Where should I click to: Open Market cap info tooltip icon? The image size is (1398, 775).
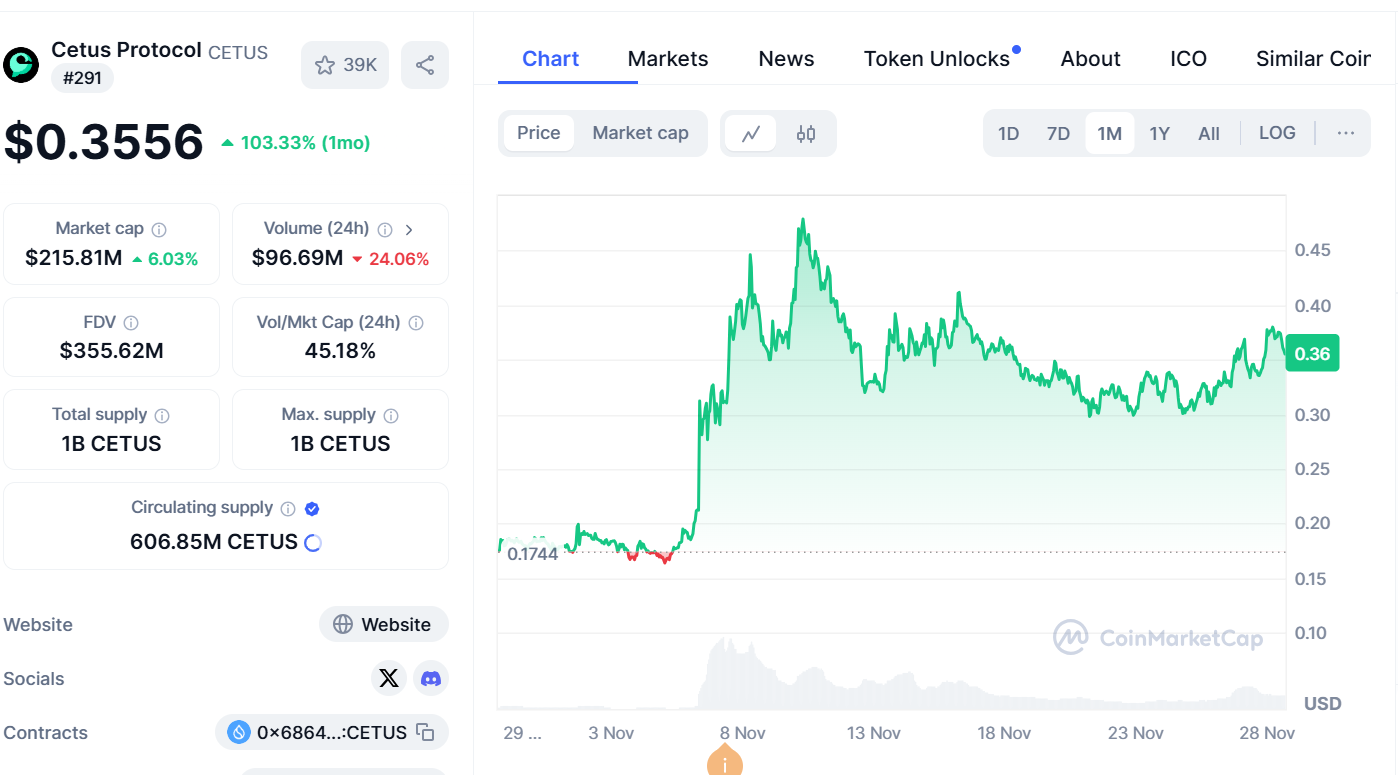pos(159,229)
